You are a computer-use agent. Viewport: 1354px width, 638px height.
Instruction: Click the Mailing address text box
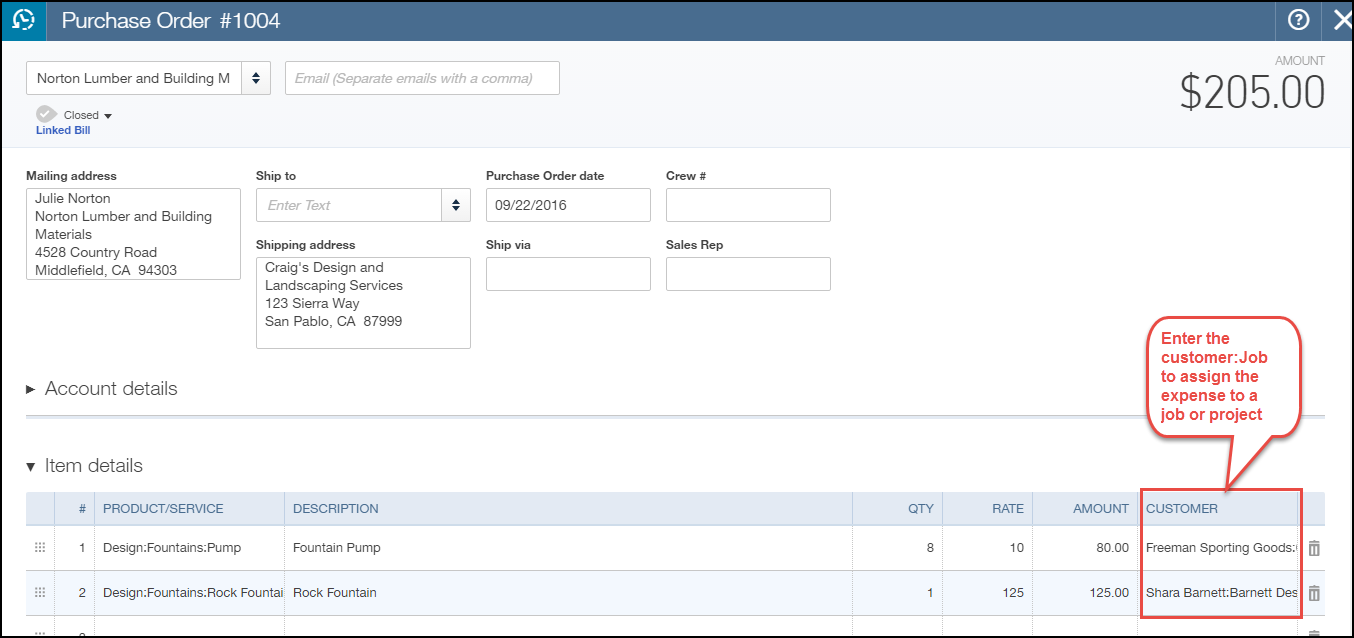pos(133,234)
